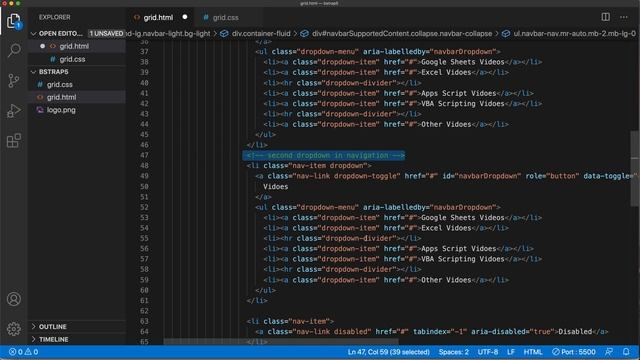The width and height of the screenshot is (640, 360).
Task: Click '1 UNSAVED' badge in Open Editors
Action: (106, 33)
